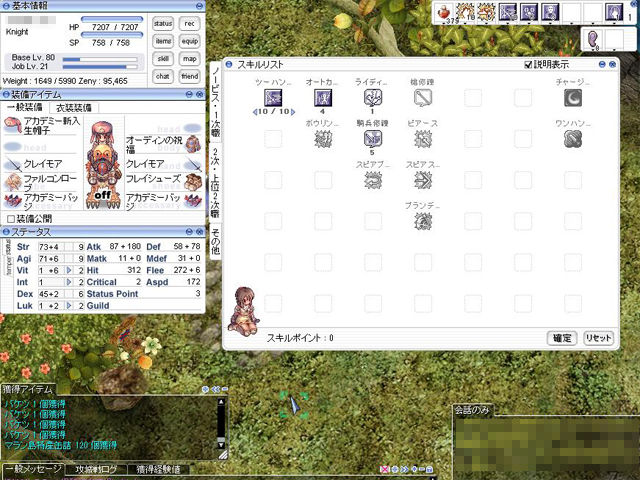This screenshot has height=480, width=640.
Task: Click the Job Lv experience bar
Action: [100, 67]
